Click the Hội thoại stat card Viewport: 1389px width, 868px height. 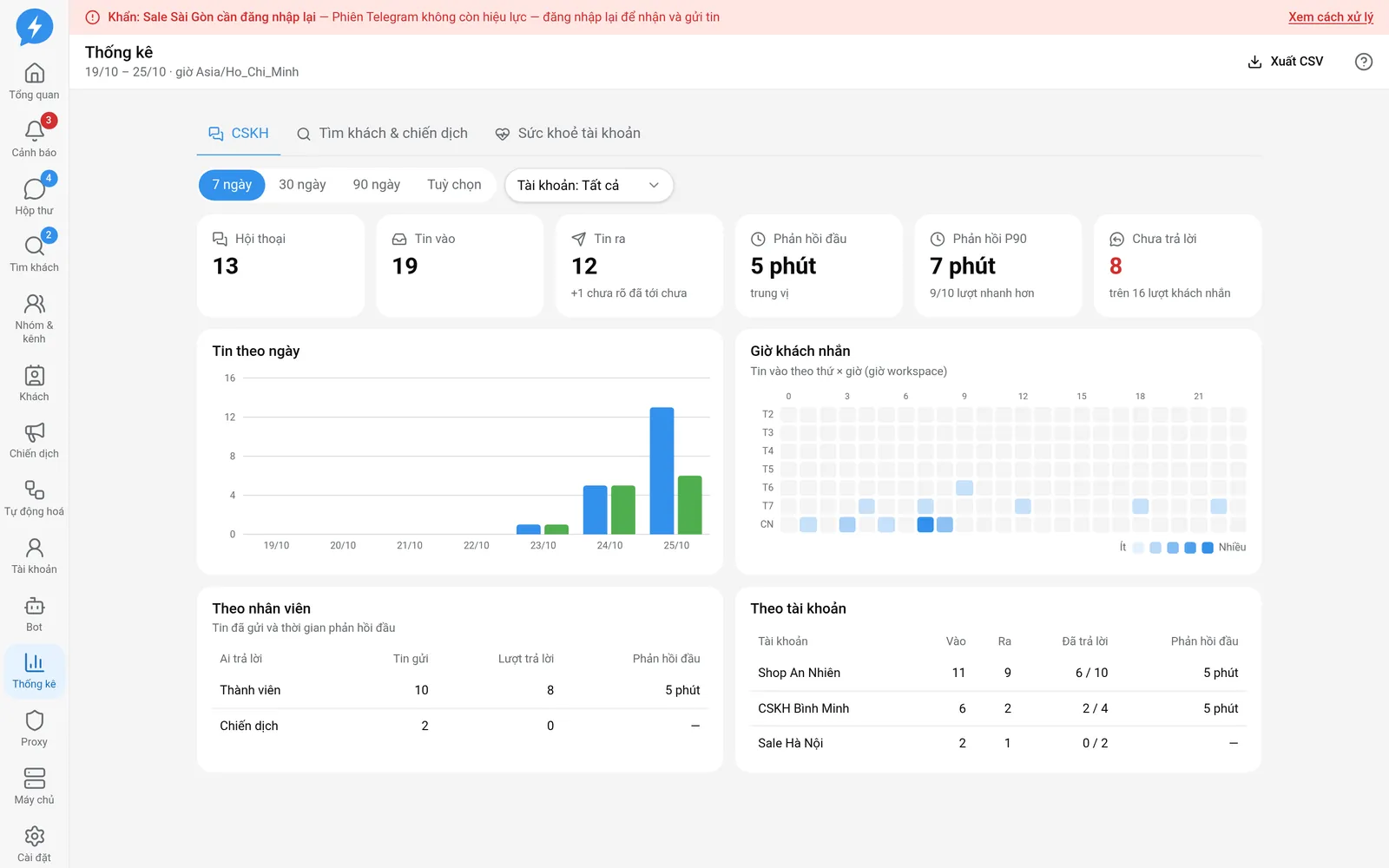280,266
